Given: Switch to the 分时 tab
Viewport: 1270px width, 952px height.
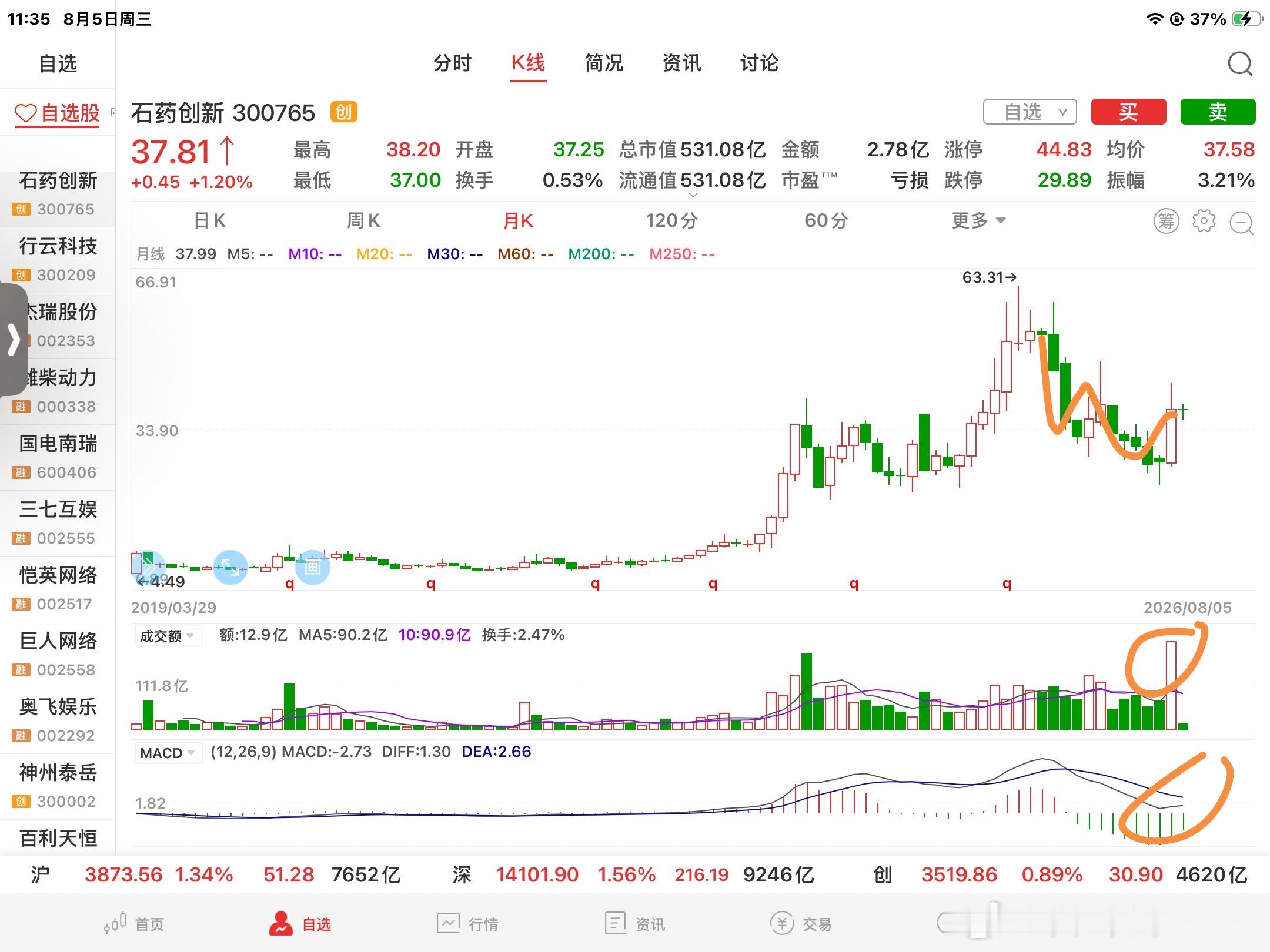Looking at the screenshot, I should tap(452, 63).
